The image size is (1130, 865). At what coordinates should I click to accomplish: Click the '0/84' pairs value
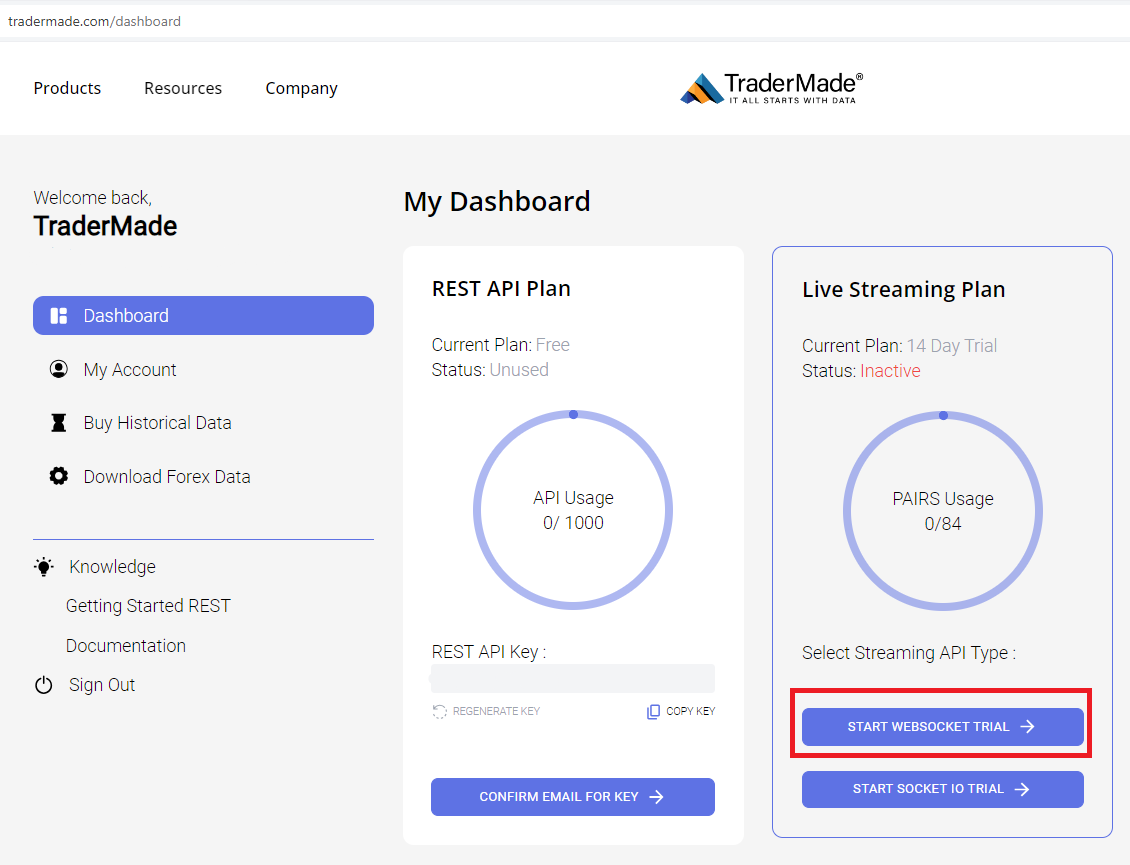pos(943,523)
